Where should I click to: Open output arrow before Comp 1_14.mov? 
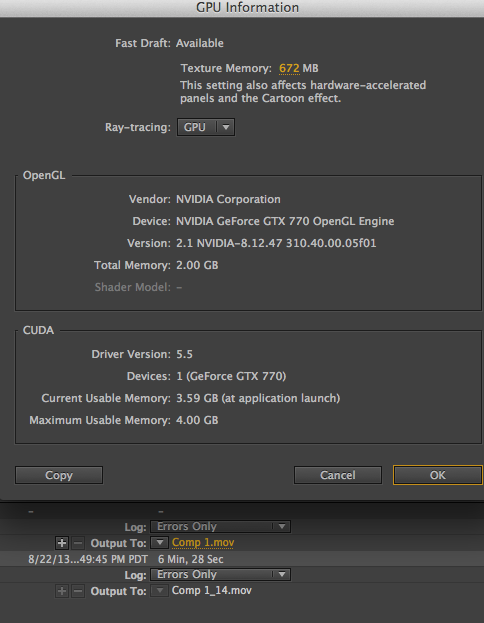point(159,590)
